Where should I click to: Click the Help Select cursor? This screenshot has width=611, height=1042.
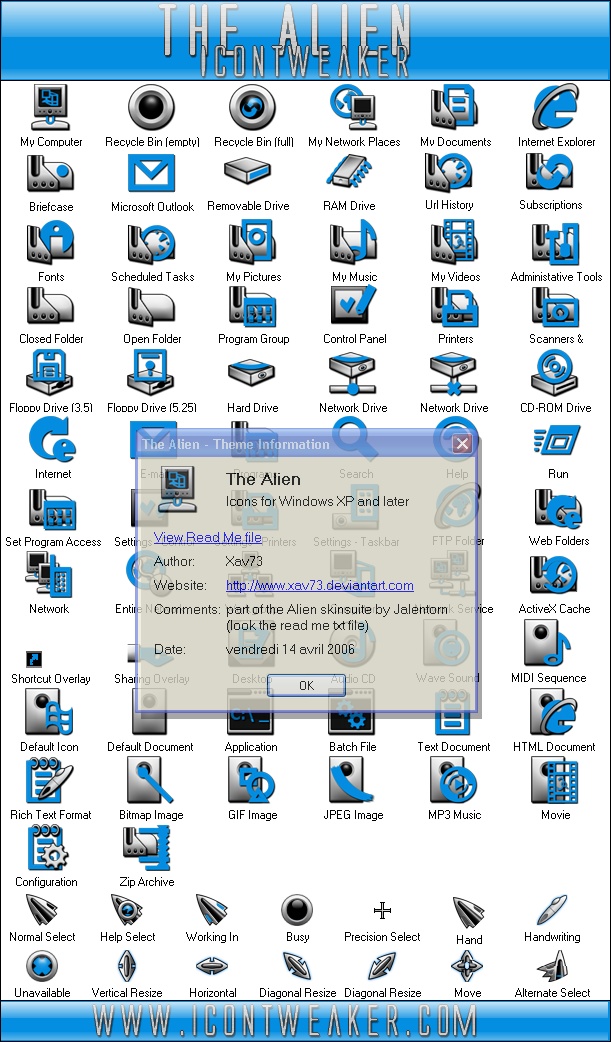click(126, 910)
